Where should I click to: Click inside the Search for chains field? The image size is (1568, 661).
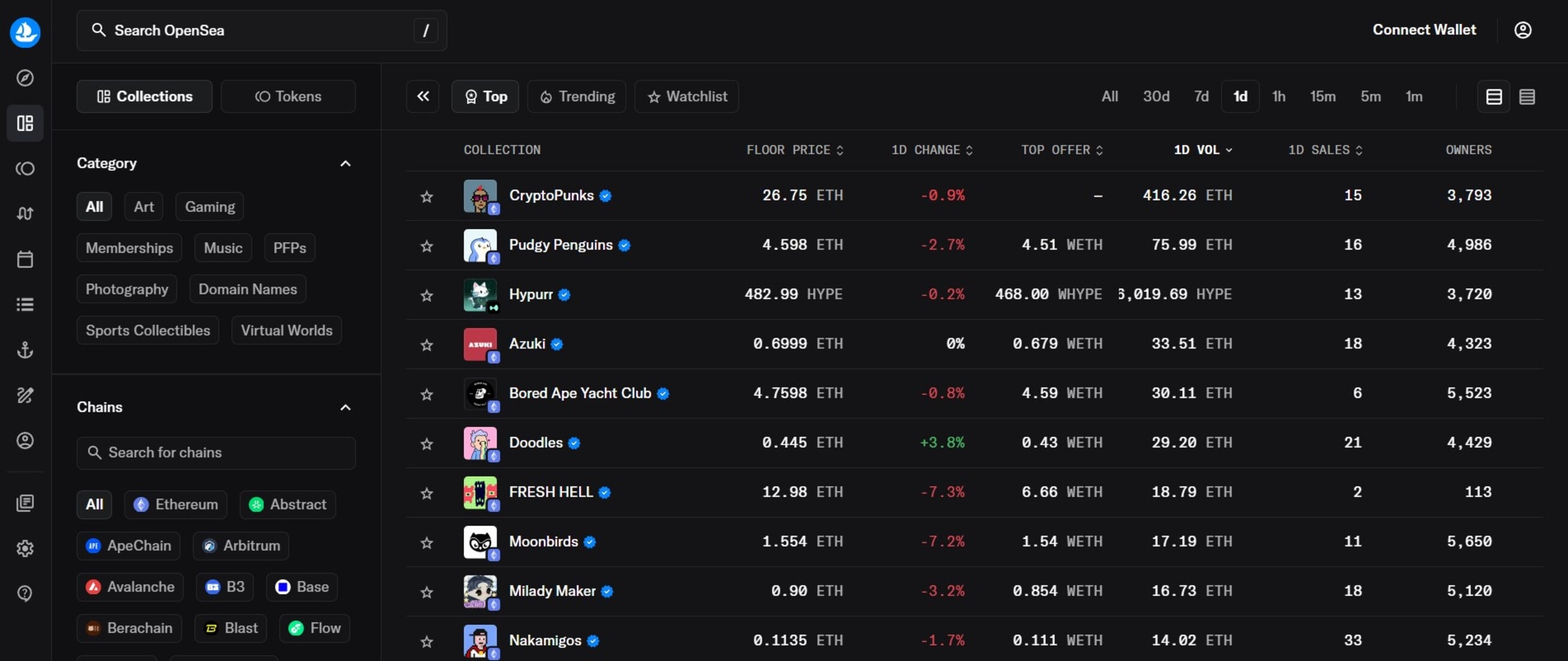click(216, 453)
